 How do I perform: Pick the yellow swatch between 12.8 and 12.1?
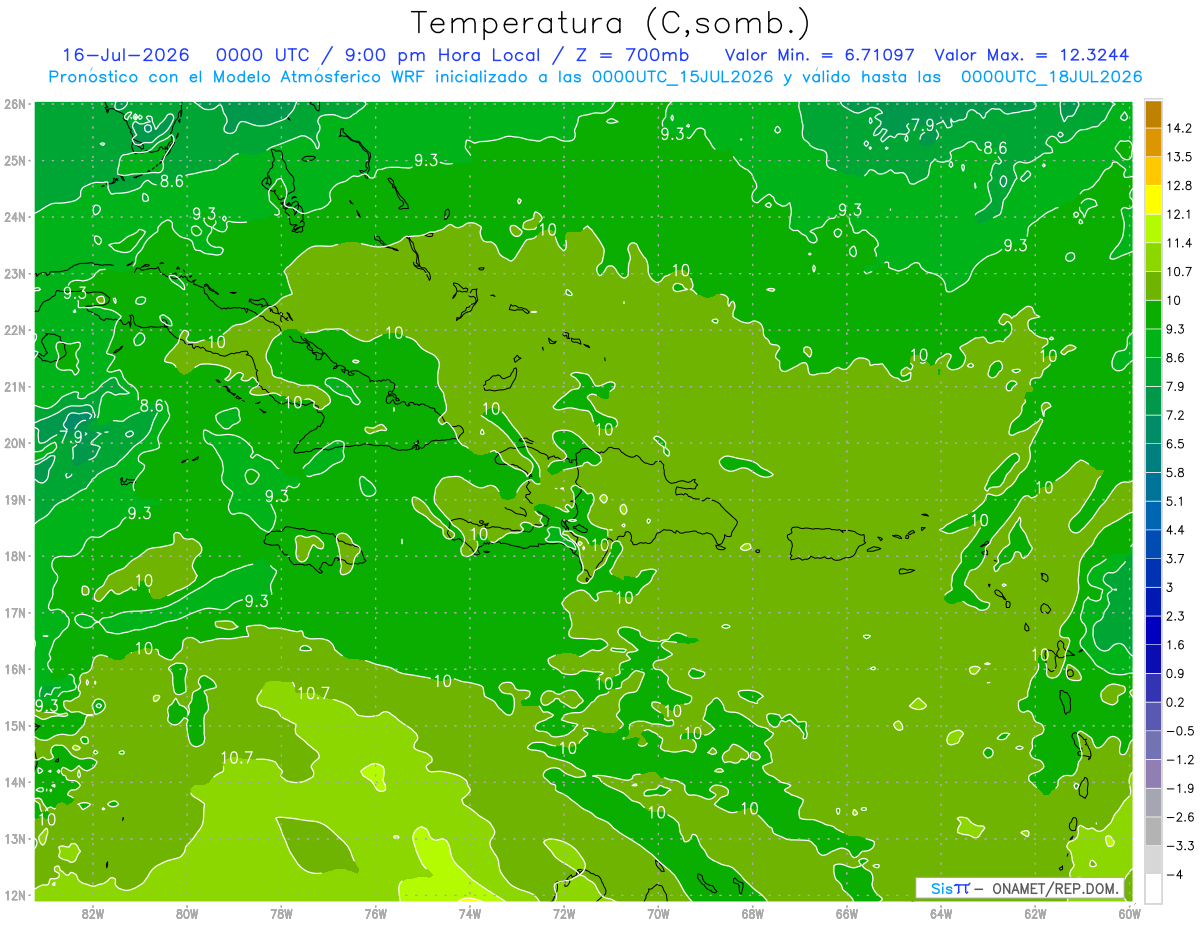point(1153,198)
